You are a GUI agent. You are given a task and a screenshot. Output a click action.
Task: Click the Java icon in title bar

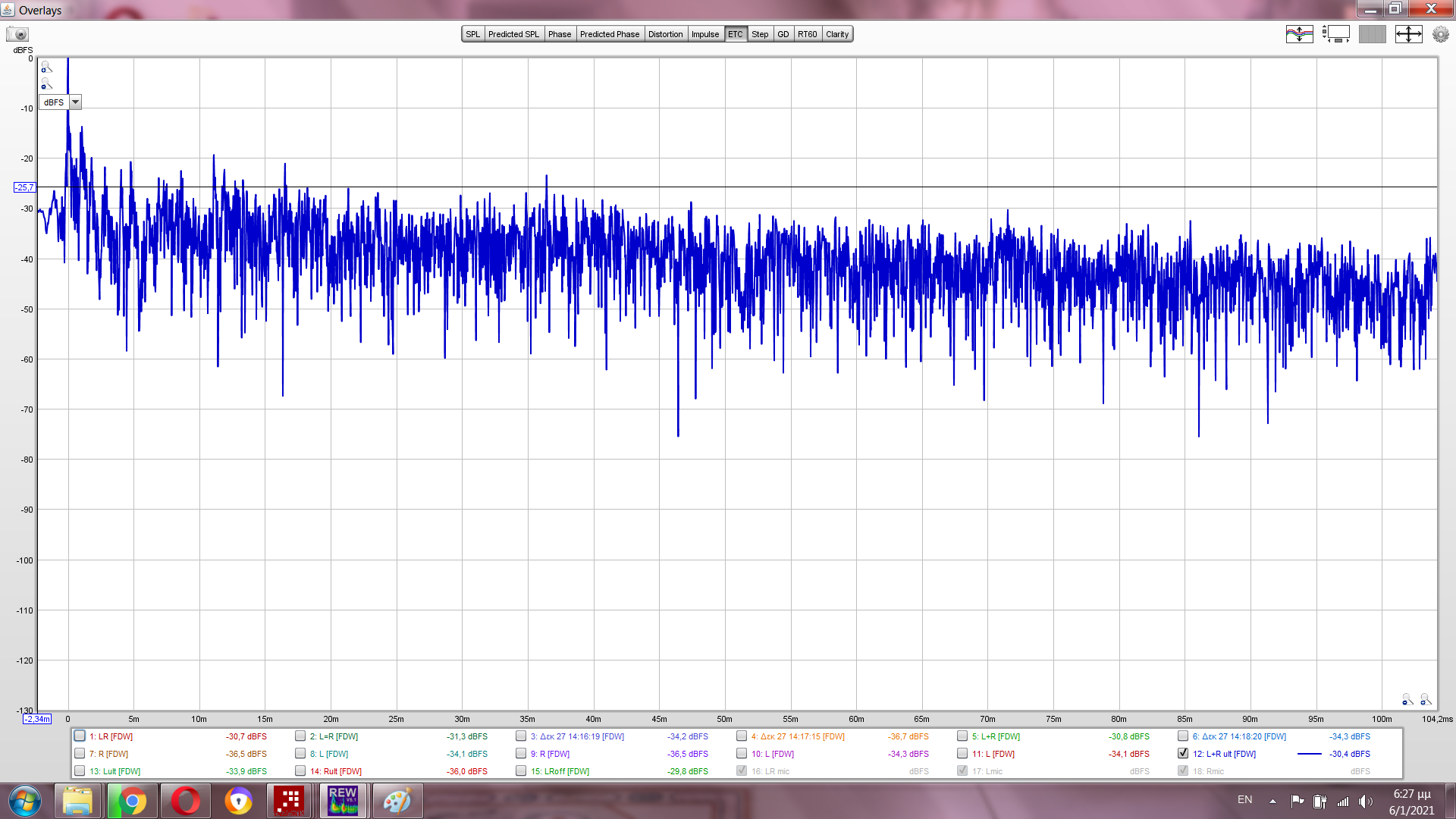point(8,10)
